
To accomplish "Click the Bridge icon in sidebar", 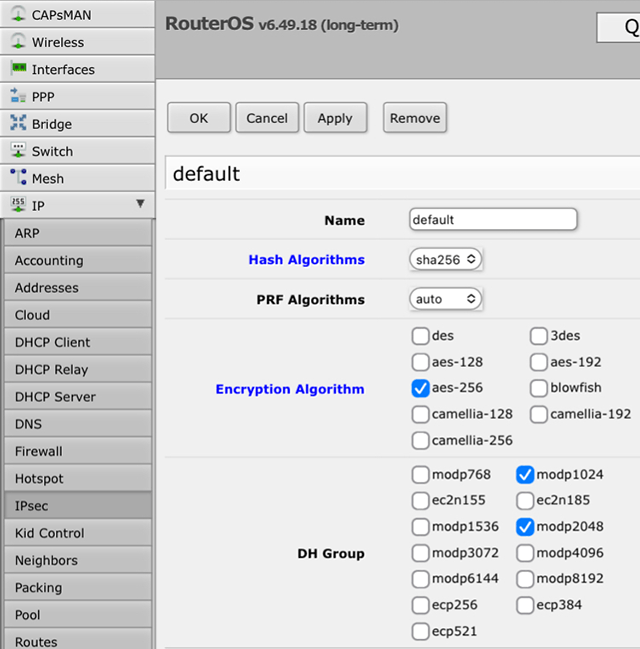I will click(18, 124).
